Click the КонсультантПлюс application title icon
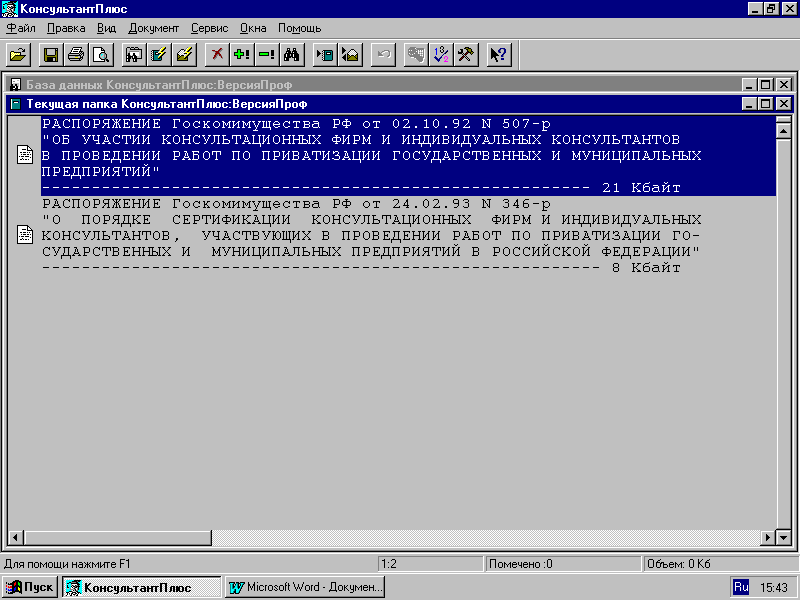 click(10, 9)
